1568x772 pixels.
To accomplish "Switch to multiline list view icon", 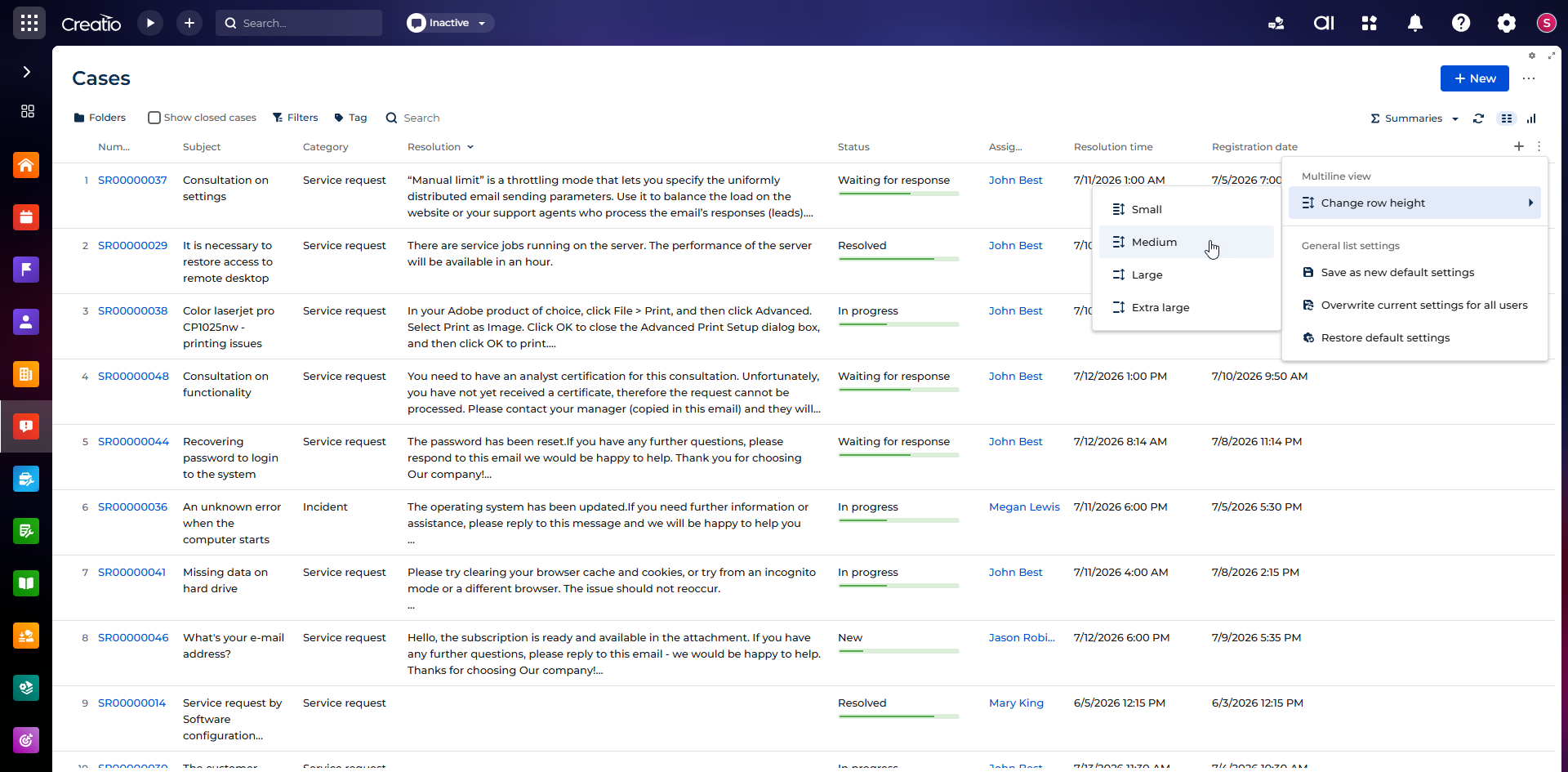I will click(x=1507, y=118).
